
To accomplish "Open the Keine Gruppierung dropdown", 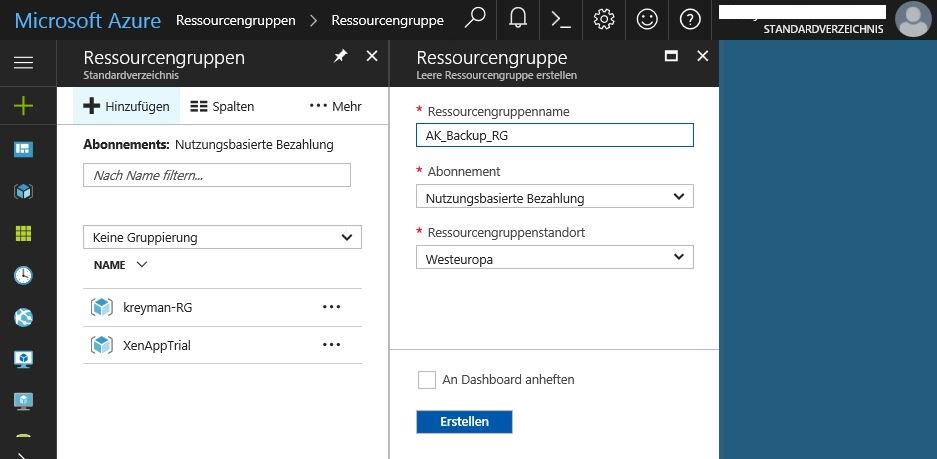I will pyautogui.click(x=222, y=237).
